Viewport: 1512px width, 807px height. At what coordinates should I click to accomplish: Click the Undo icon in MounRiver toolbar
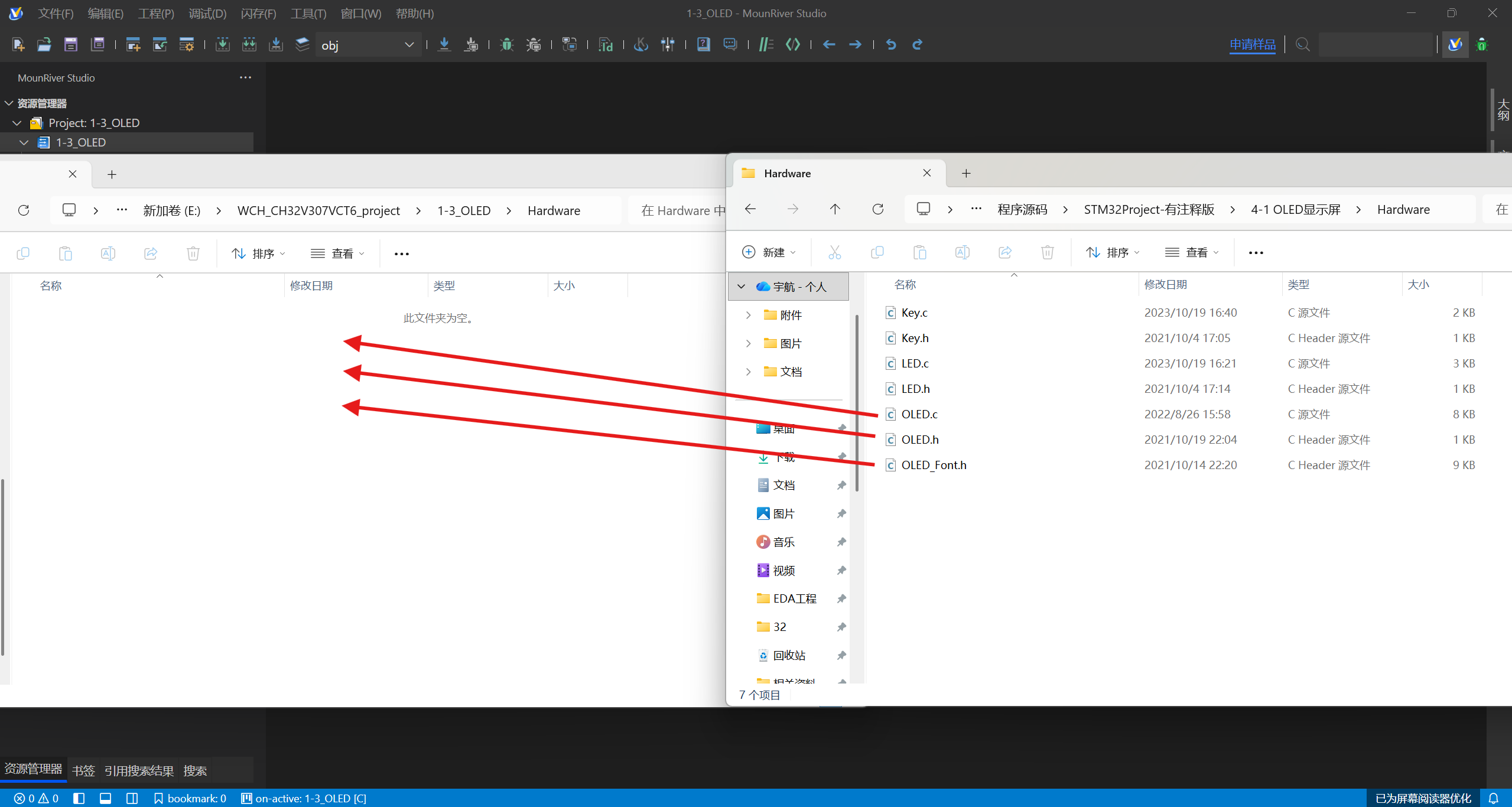(x=891, y=44)
